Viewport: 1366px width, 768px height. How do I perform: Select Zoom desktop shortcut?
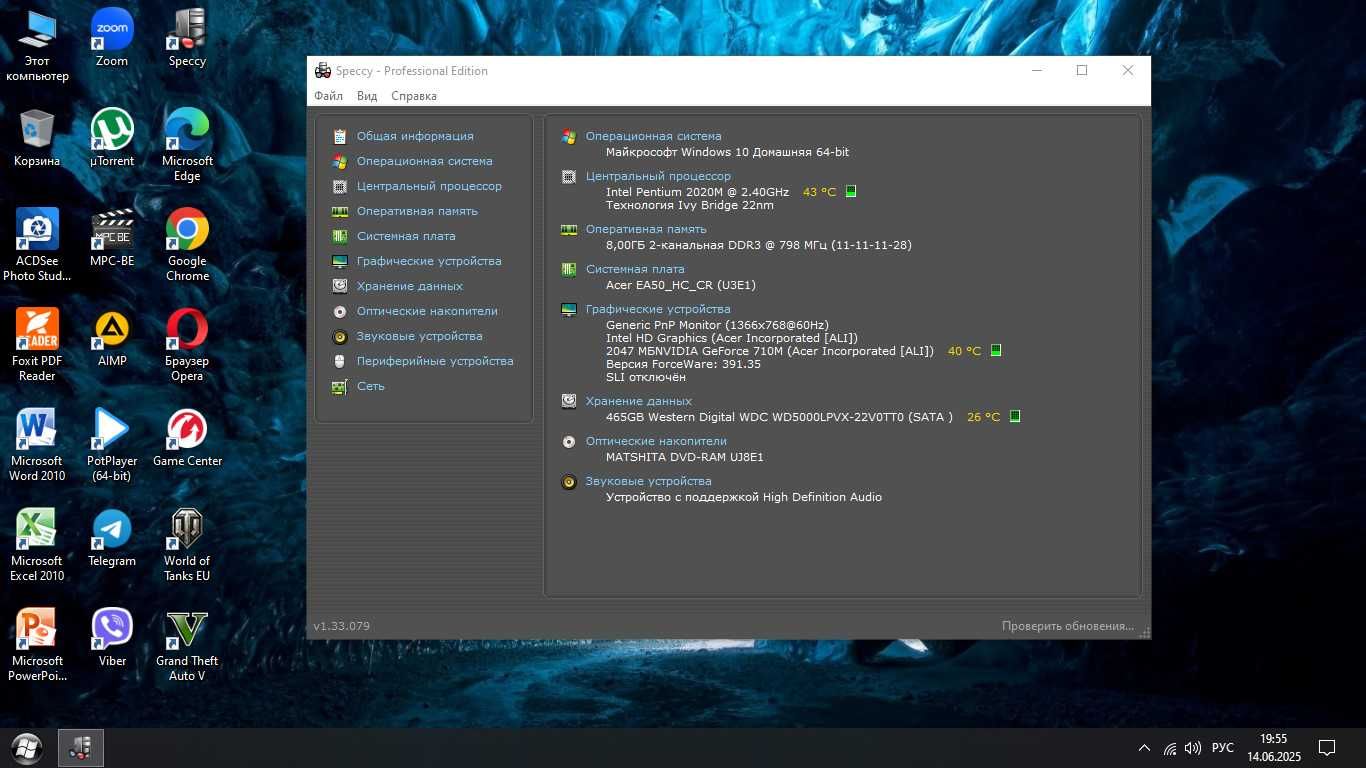tap(112, 38)
